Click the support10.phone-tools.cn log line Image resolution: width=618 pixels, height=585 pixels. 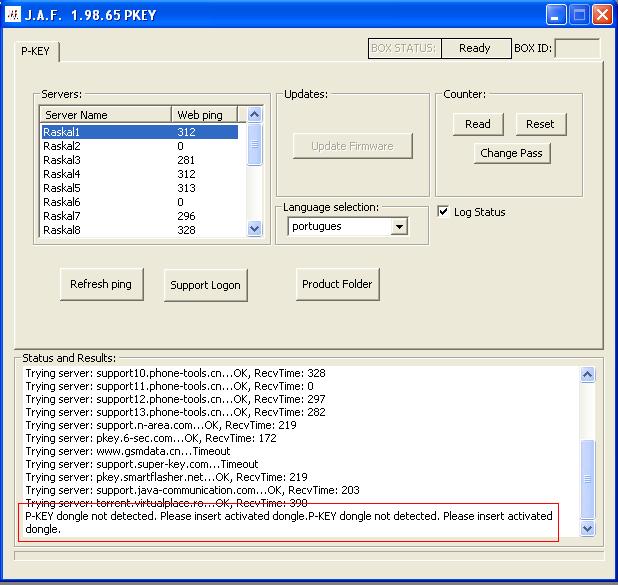[x=175, y=373]
